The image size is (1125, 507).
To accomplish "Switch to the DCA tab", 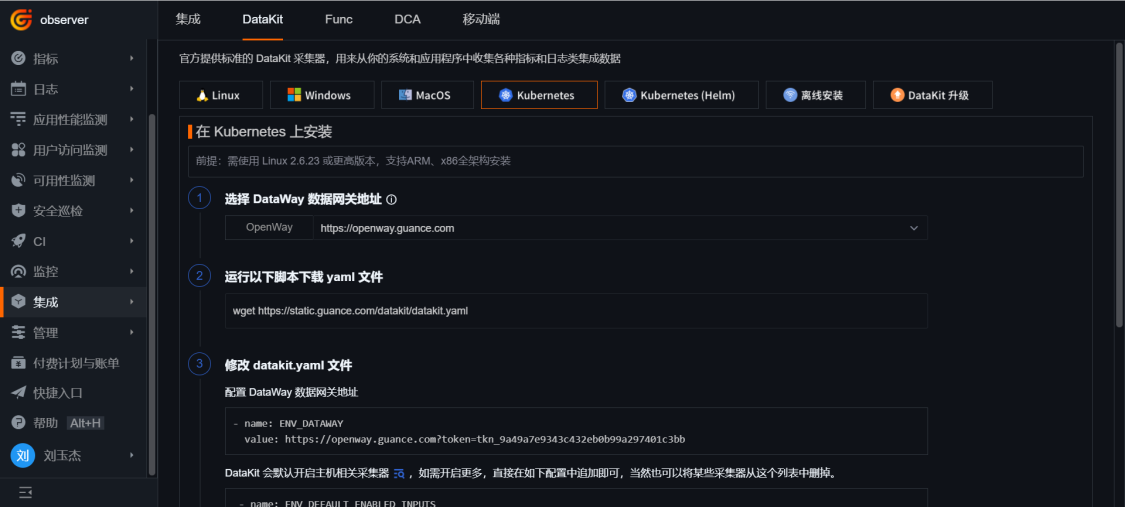I will click(x=408, y=19).
